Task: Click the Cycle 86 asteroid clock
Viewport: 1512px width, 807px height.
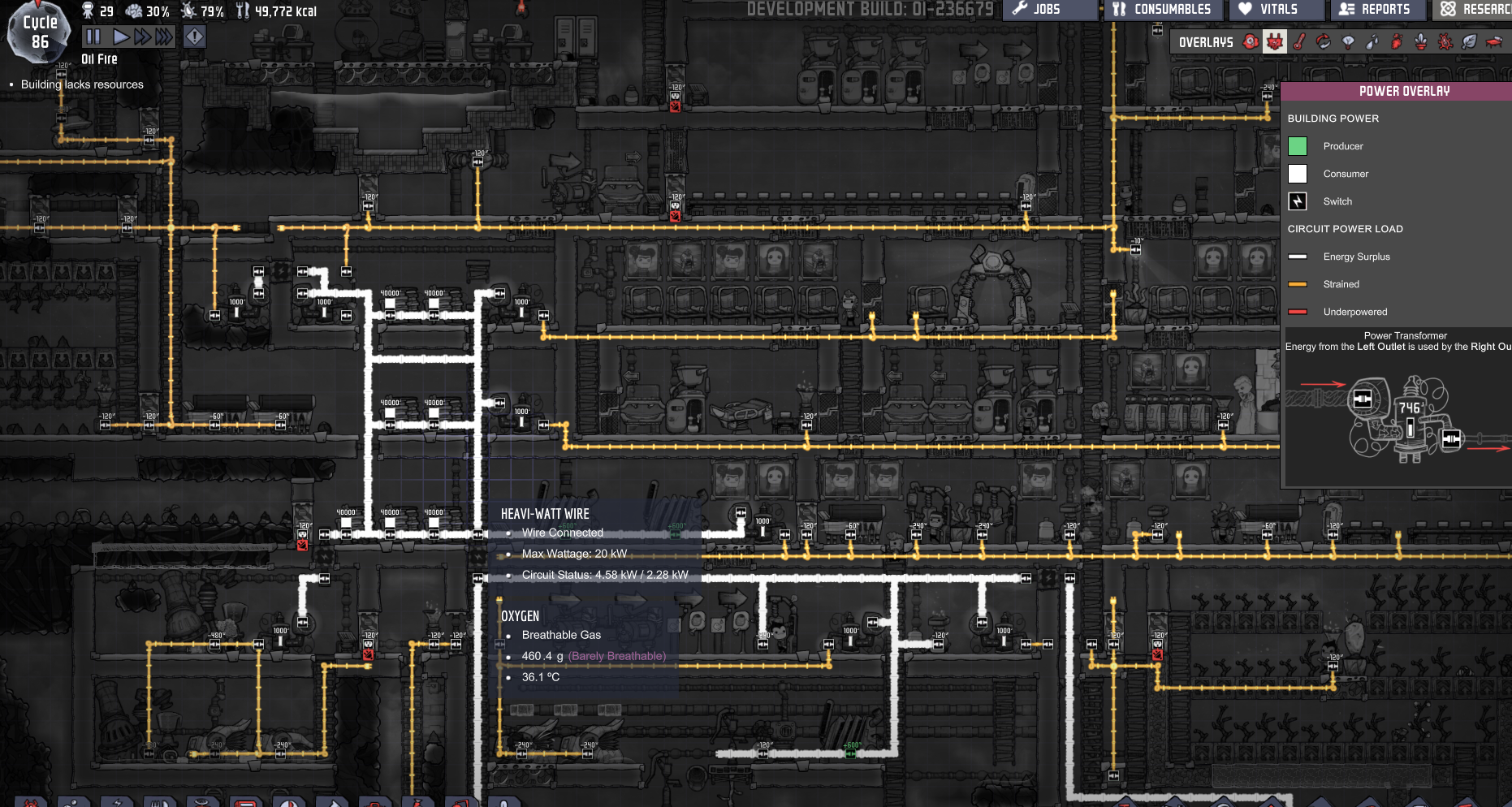Action: (39, 32)
